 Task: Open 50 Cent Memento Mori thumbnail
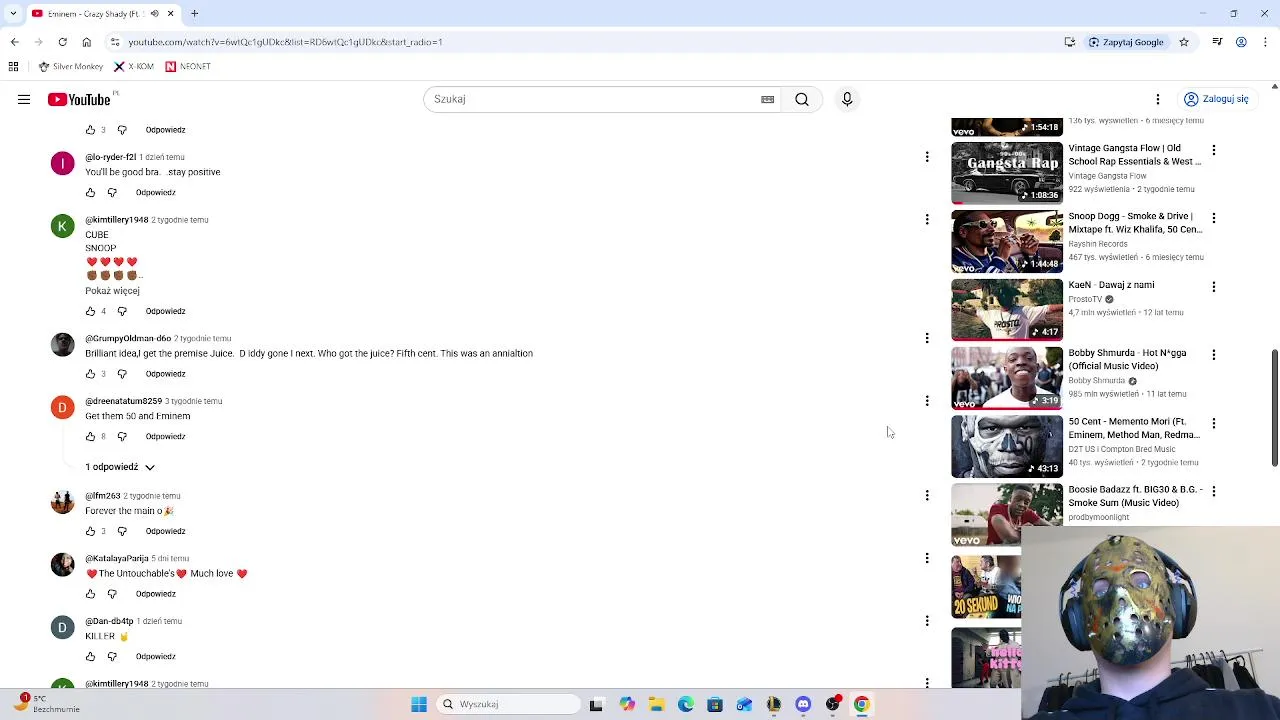point(1007,446)
